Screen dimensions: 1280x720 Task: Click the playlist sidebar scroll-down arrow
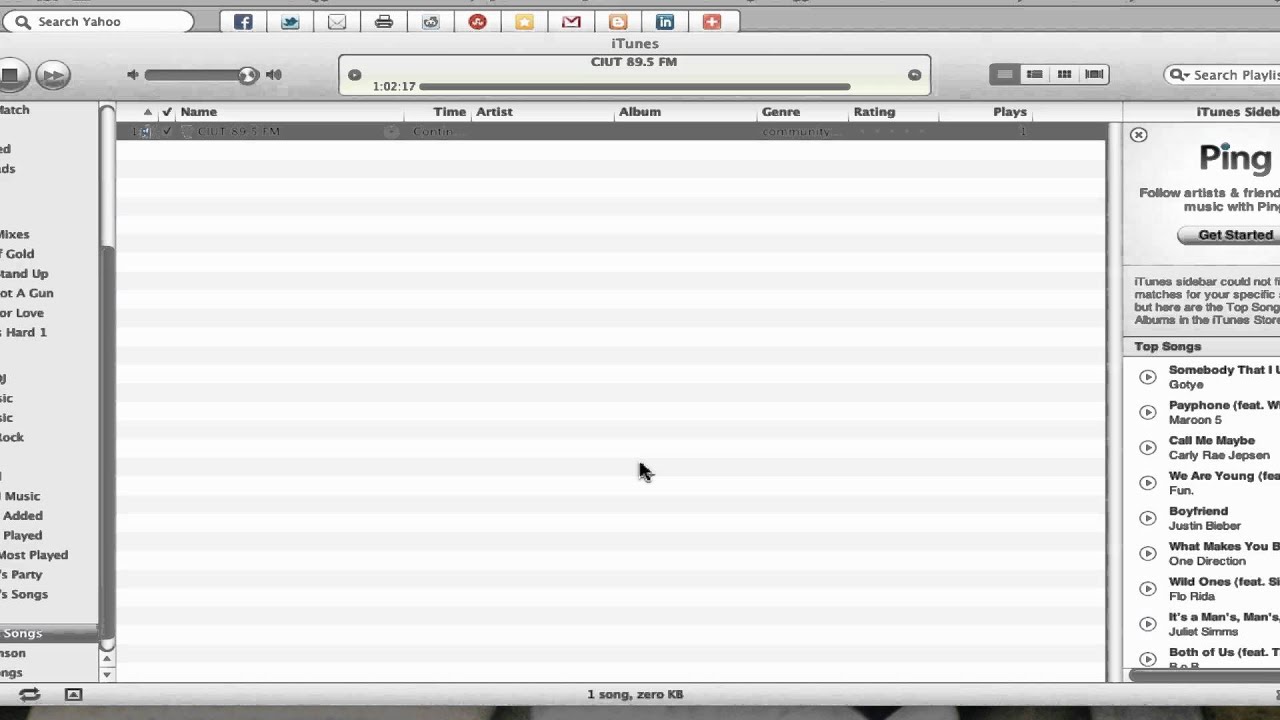coord(107,674)
